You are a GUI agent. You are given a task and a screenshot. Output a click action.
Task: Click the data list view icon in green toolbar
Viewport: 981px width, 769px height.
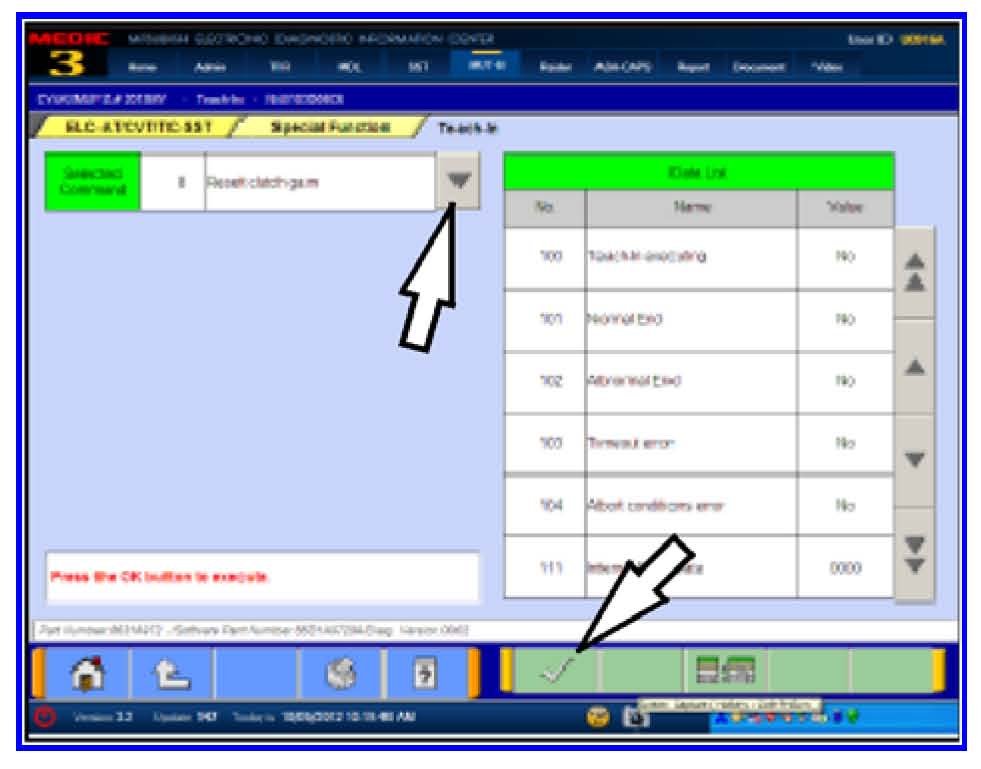coord(725,671)
